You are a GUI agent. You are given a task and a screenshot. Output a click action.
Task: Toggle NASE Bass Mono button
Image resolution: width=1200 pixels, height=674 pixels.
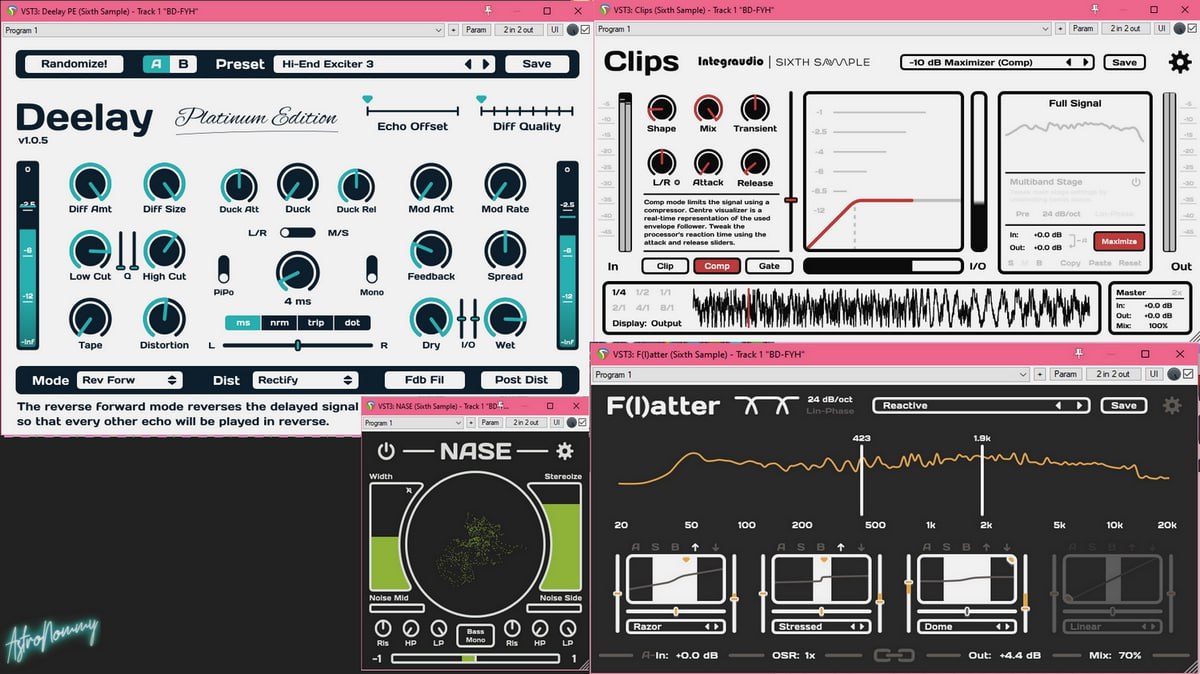point(476,634)
